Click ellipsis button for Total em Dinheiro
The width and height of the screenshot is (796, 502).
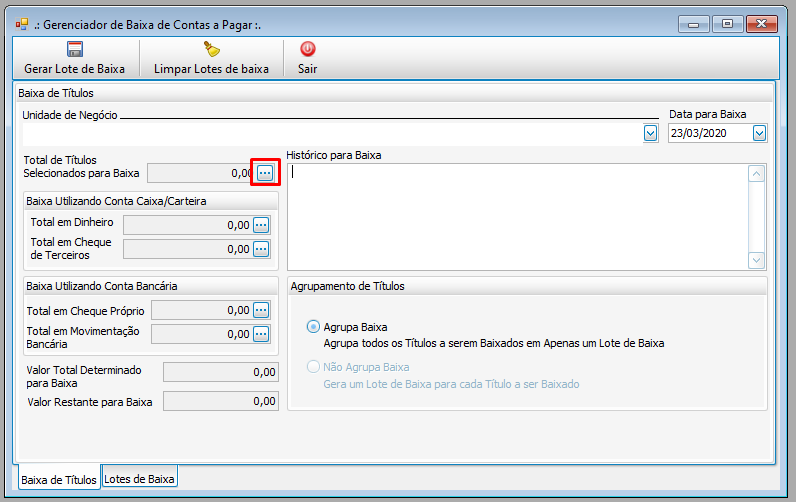261,225
